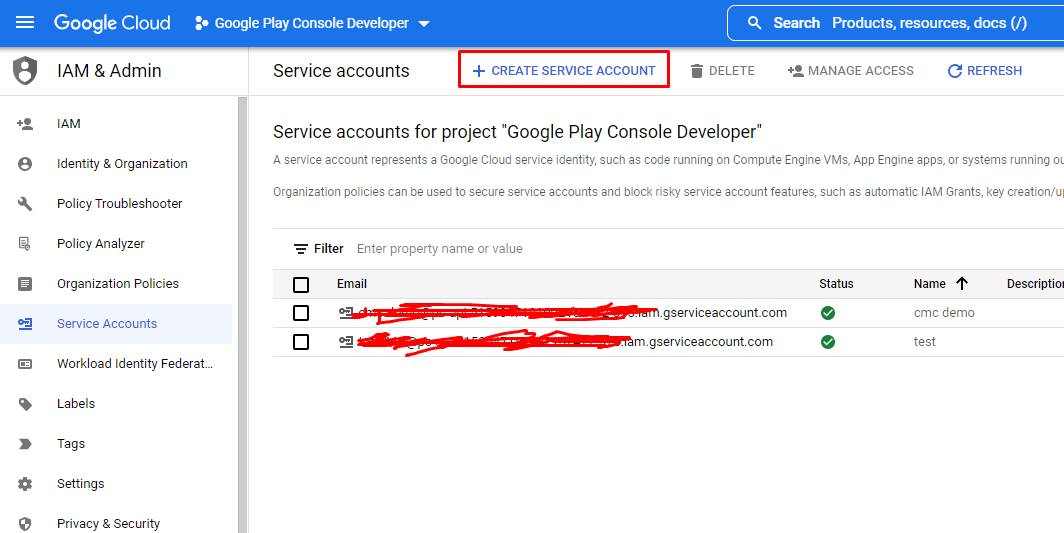Click the Filter icon above the table
The image size is (1064, 533).
(x=300, y=249)
